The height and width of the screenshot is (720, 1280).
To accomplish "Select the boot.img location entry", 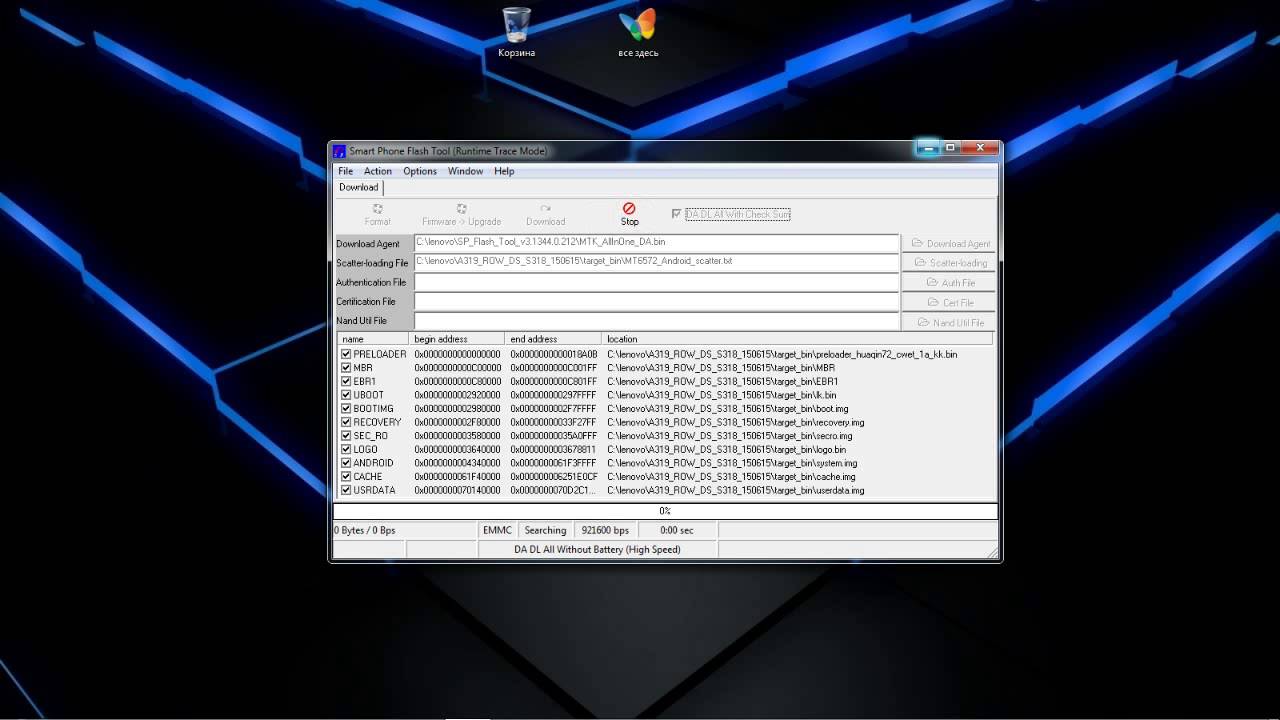I will 728,409.
